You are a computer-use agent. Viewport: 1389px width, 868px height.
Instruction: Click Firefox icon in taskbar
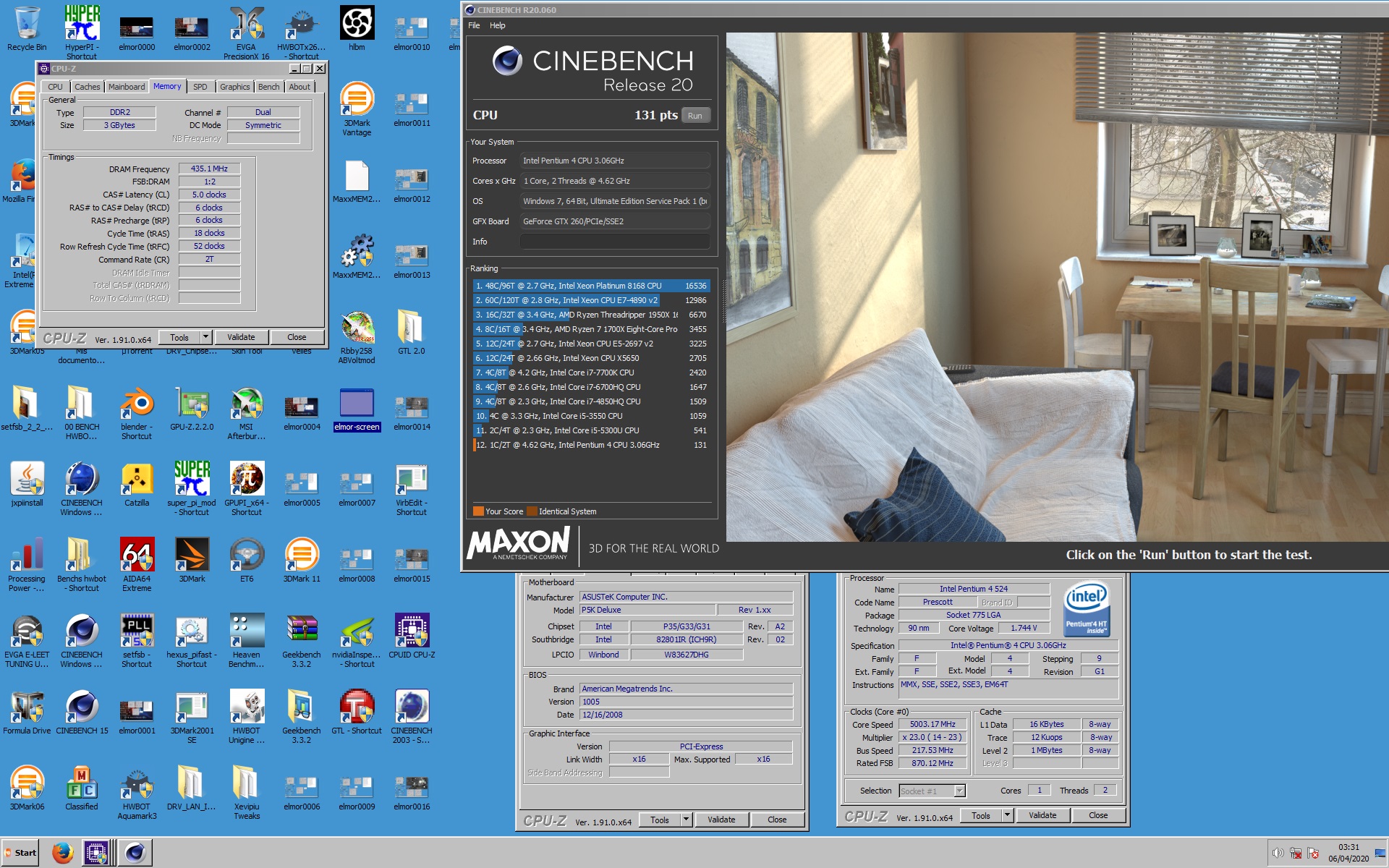click(x=63, y=853)
